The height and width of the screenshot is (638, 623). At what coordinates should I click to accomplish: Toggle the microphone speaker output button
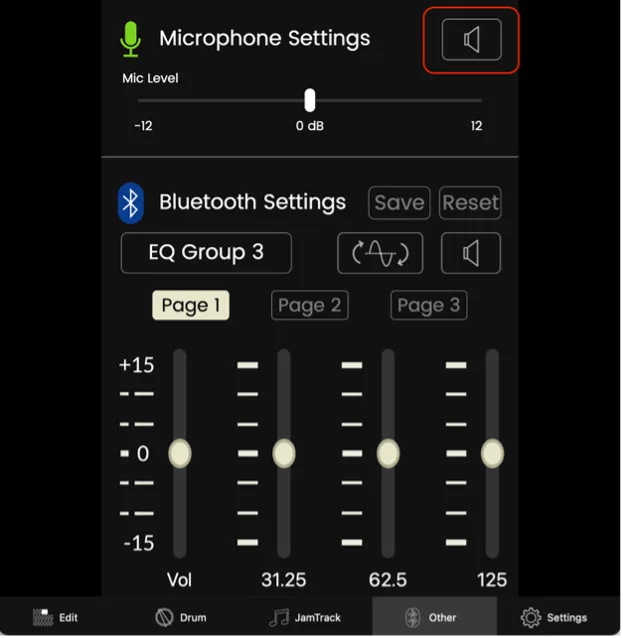point(472,40)
